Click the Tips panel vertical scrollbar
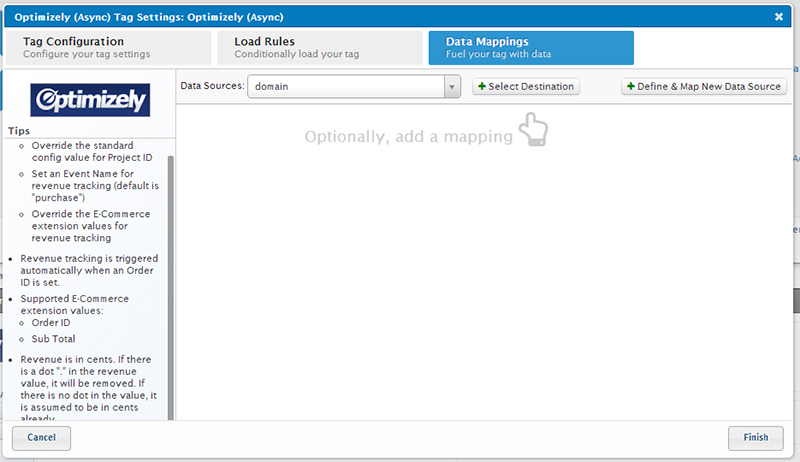 [170, 280]
